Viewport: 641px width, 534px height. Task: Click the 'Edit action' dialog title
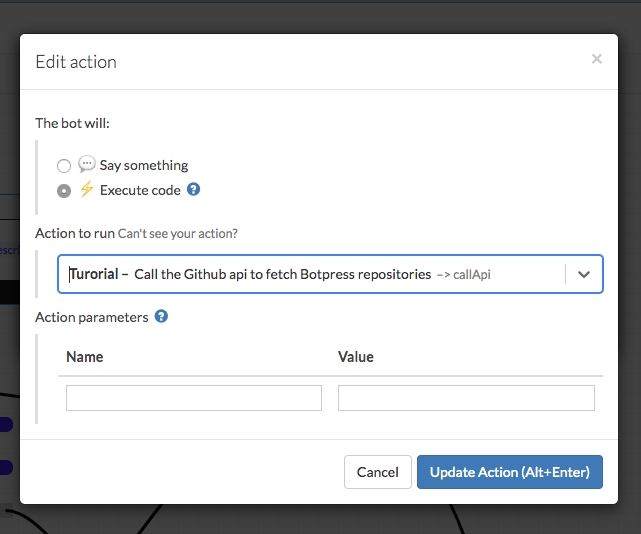point(76,62)
